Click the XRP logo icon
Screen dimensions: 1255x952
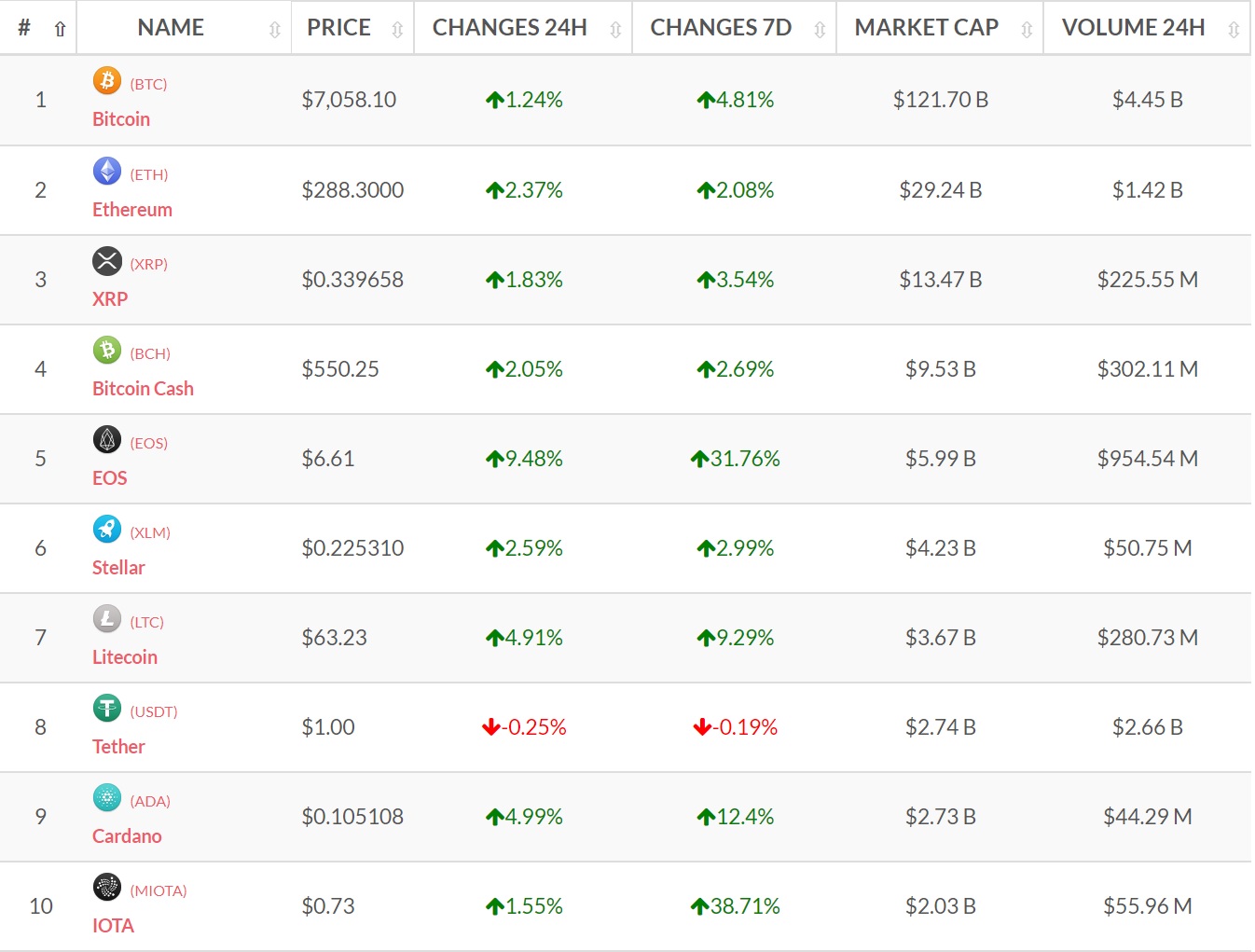click(107, 260)
